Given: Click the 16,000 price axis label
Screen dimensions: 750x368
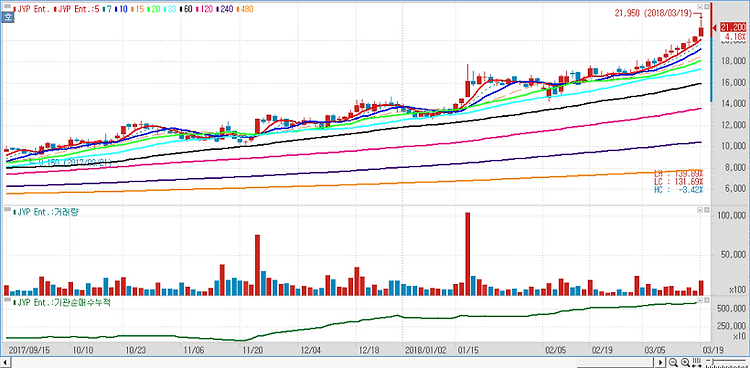Looking at the screenshot, I should (733, 82).
